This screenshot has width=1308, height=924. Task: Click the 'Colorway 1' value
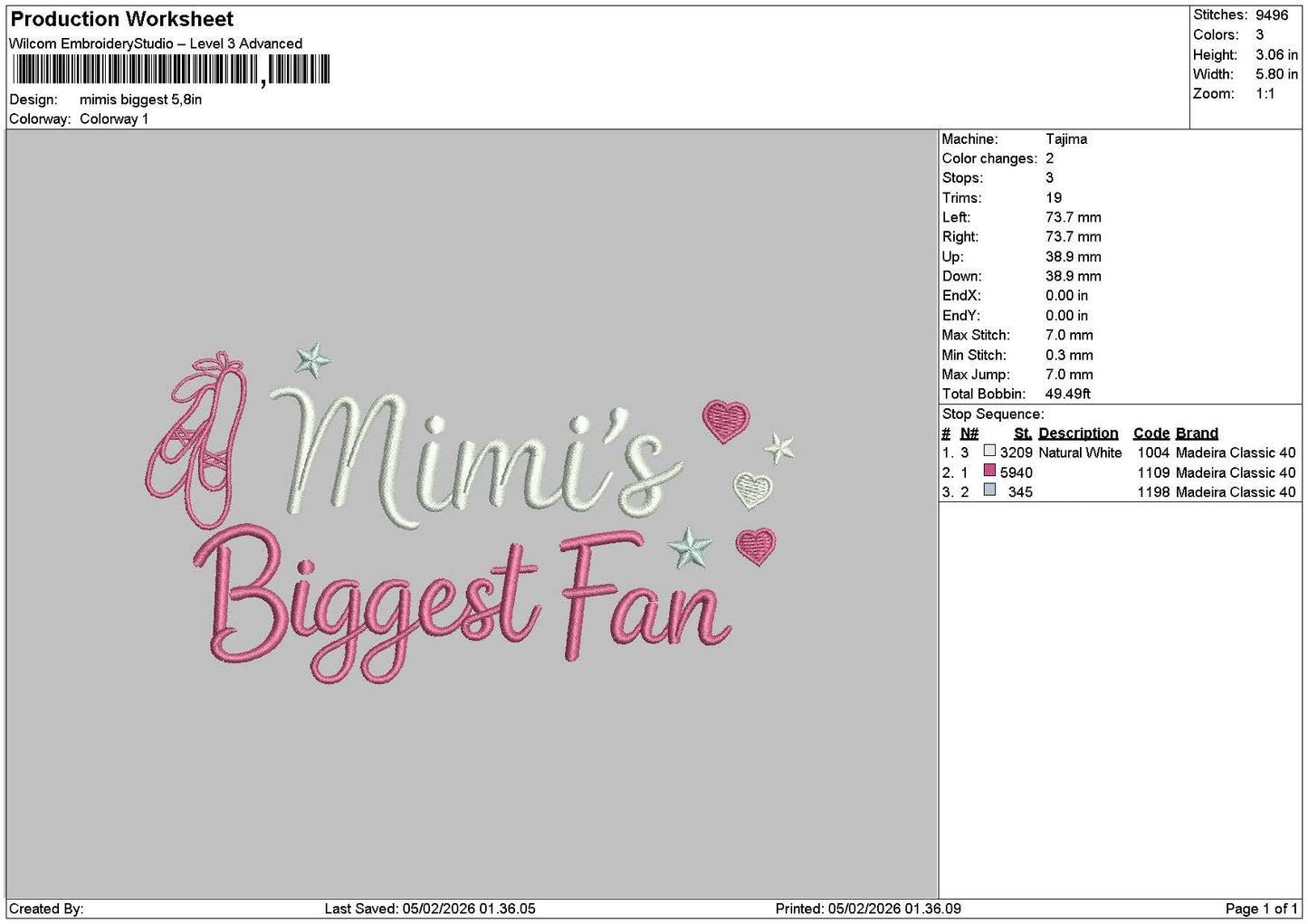click(114, 119)
